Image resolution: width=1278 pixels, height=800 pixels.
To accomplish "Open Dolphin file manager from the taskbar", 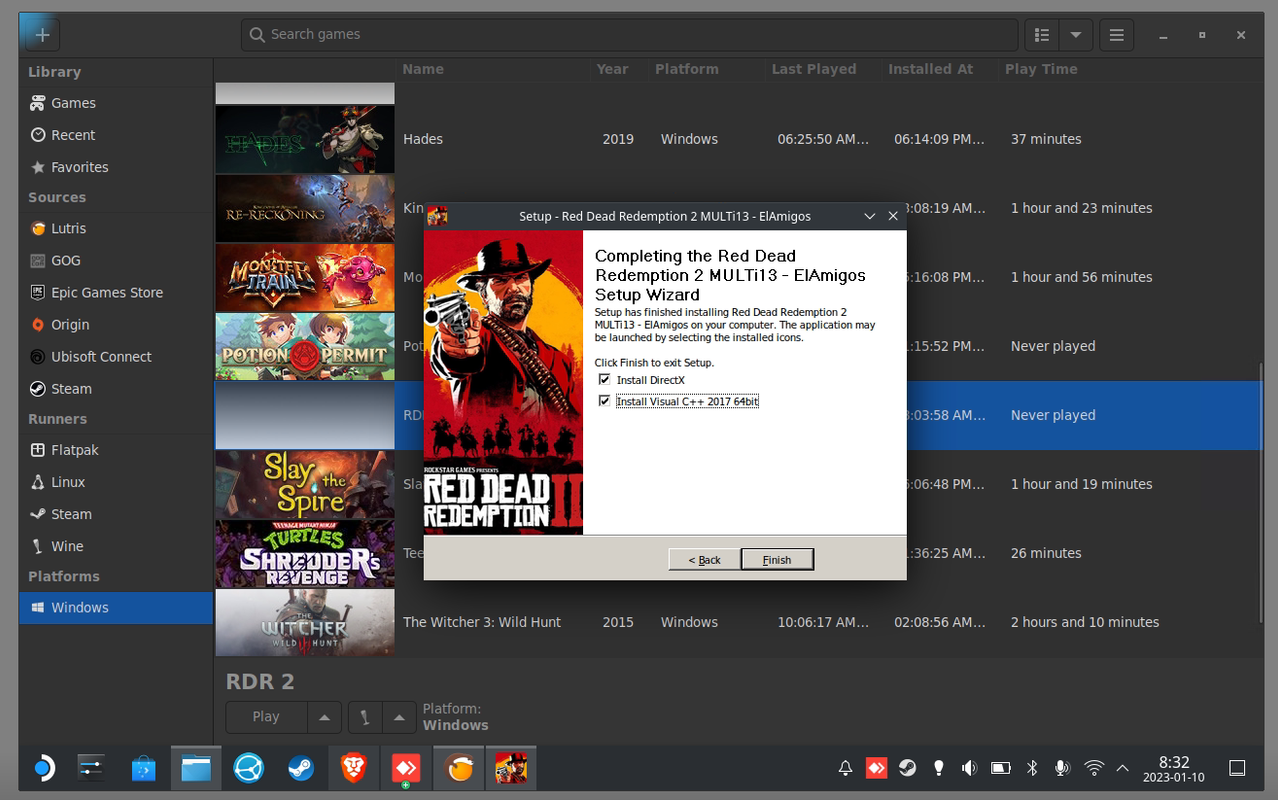I will pyautogui.click(x=196, y=768).
